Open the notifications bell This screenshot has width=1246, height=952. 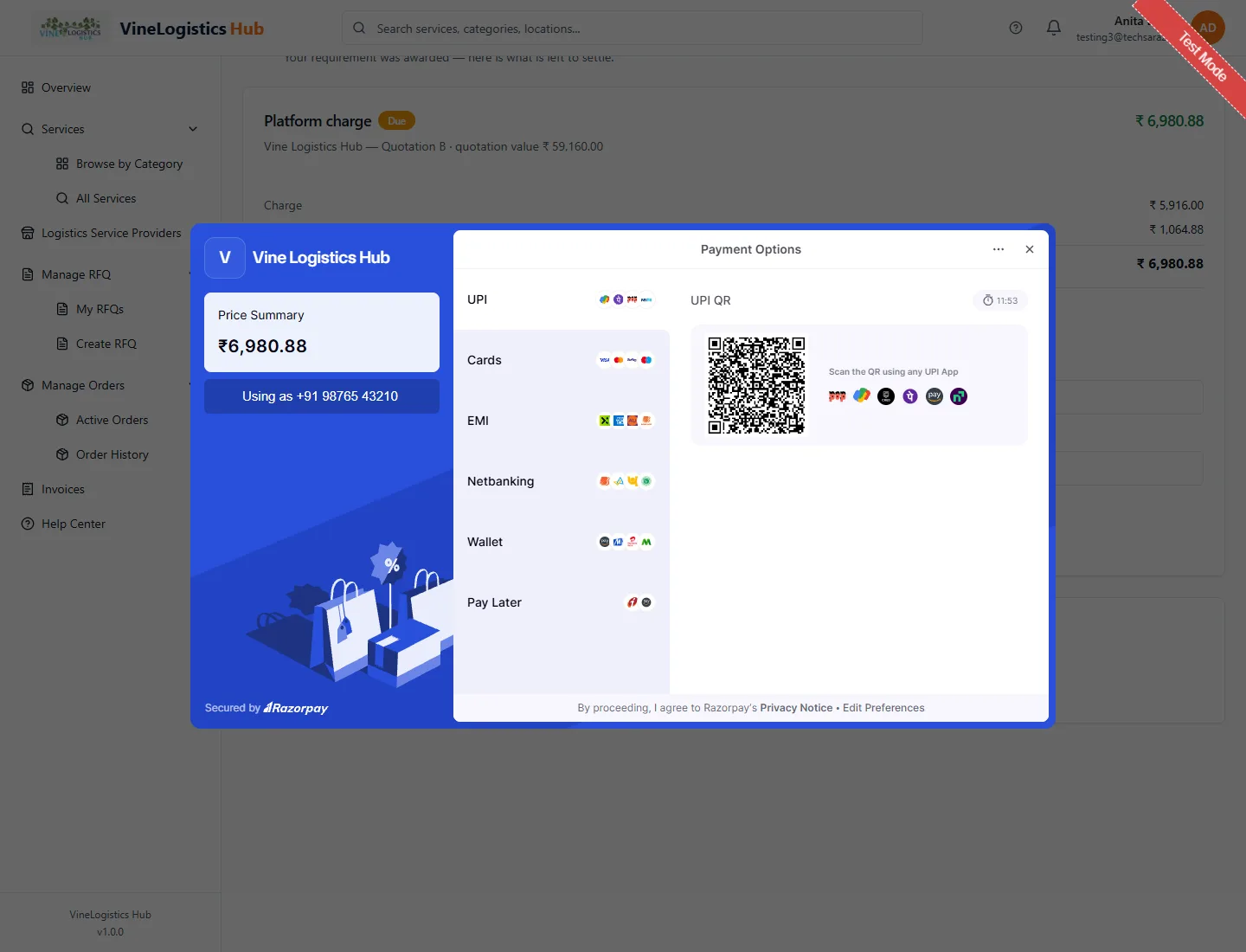point(1054,28)
